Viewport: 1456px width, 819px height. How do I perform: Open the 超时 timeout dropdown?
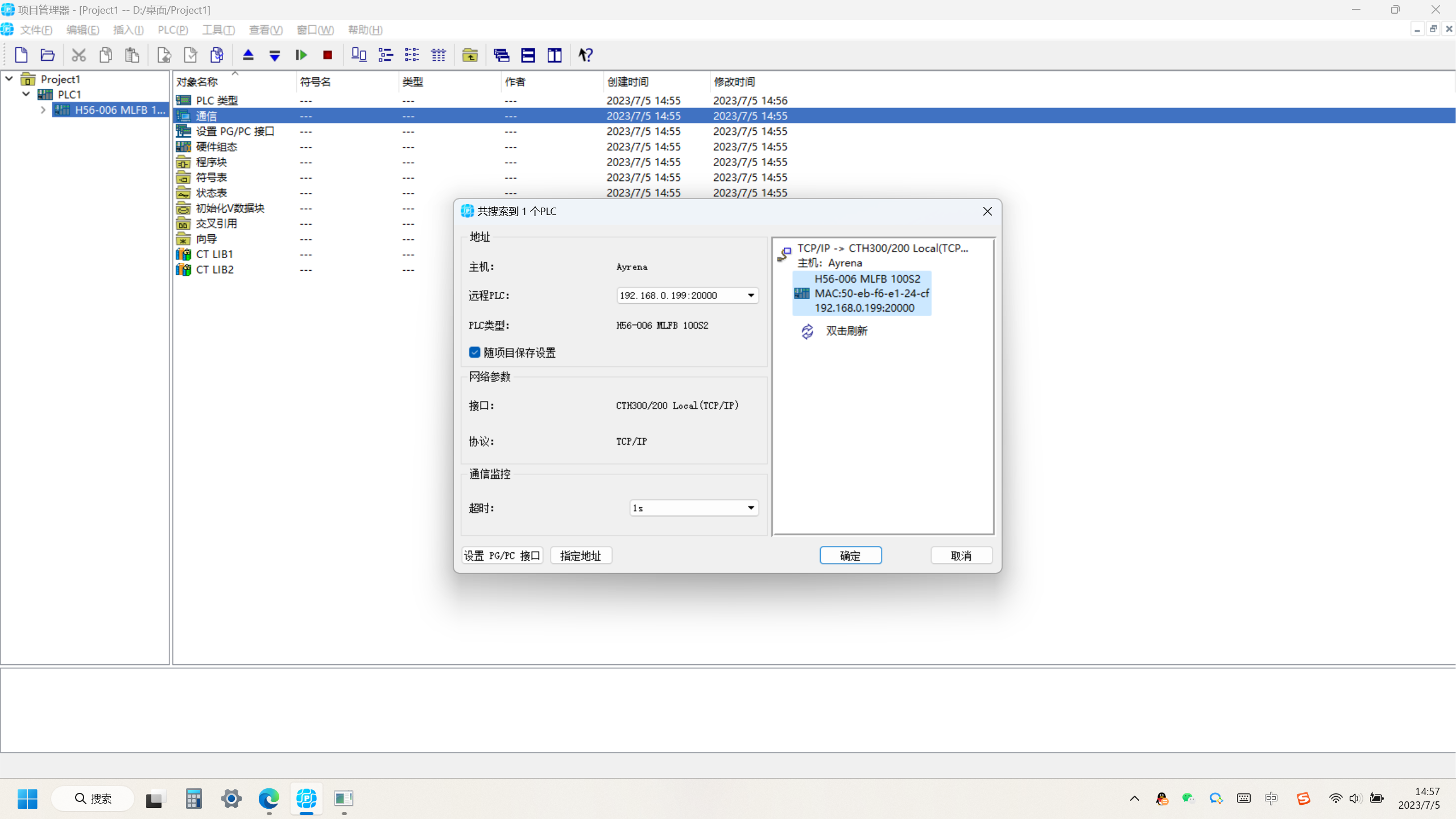point(751,508)
